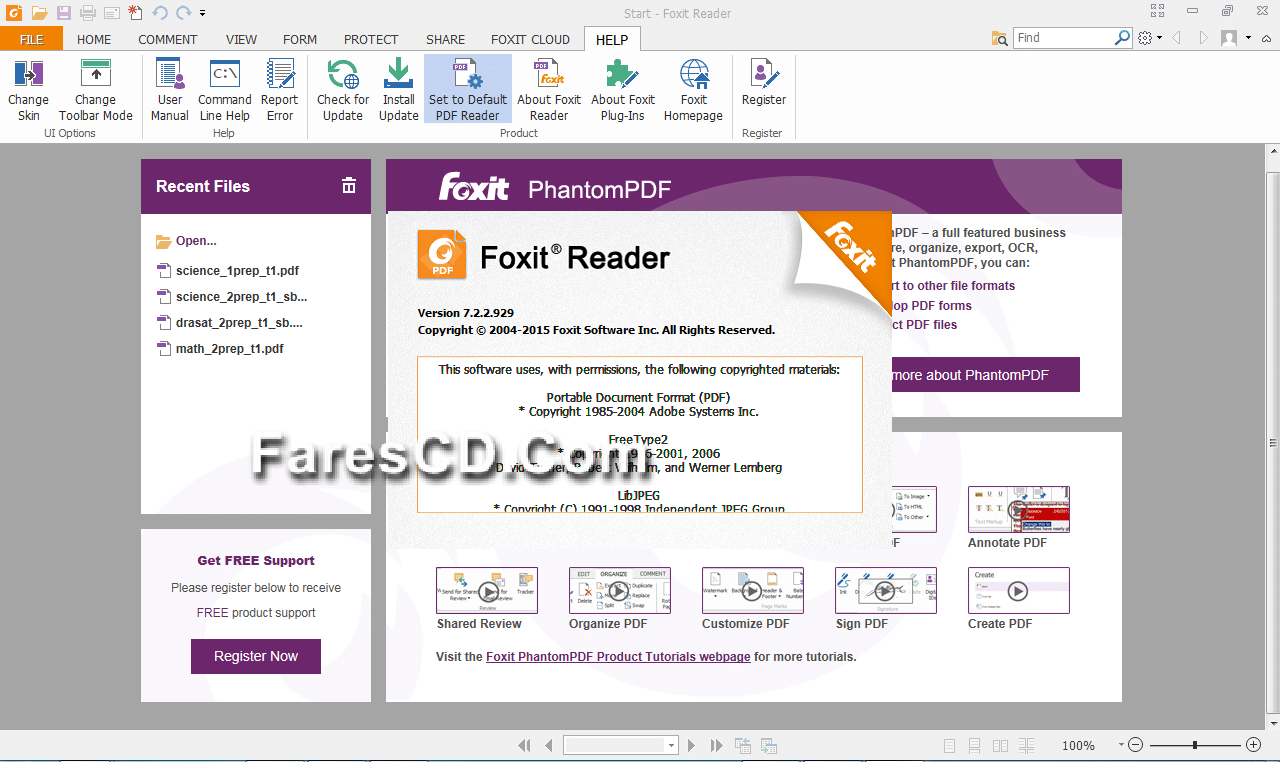Go to first page arrow
The width and height of the screenshot is (1280, 762).
[524, 745]
